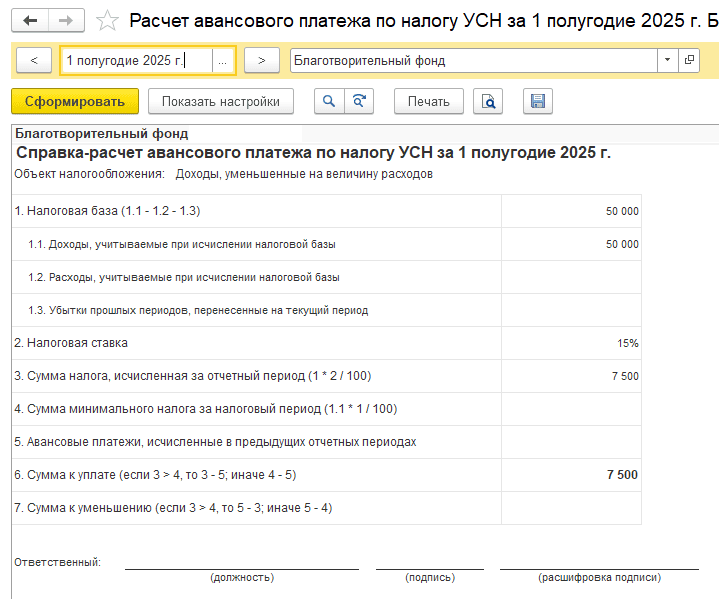
Task: Click the Find next icon
Action: 358,101
